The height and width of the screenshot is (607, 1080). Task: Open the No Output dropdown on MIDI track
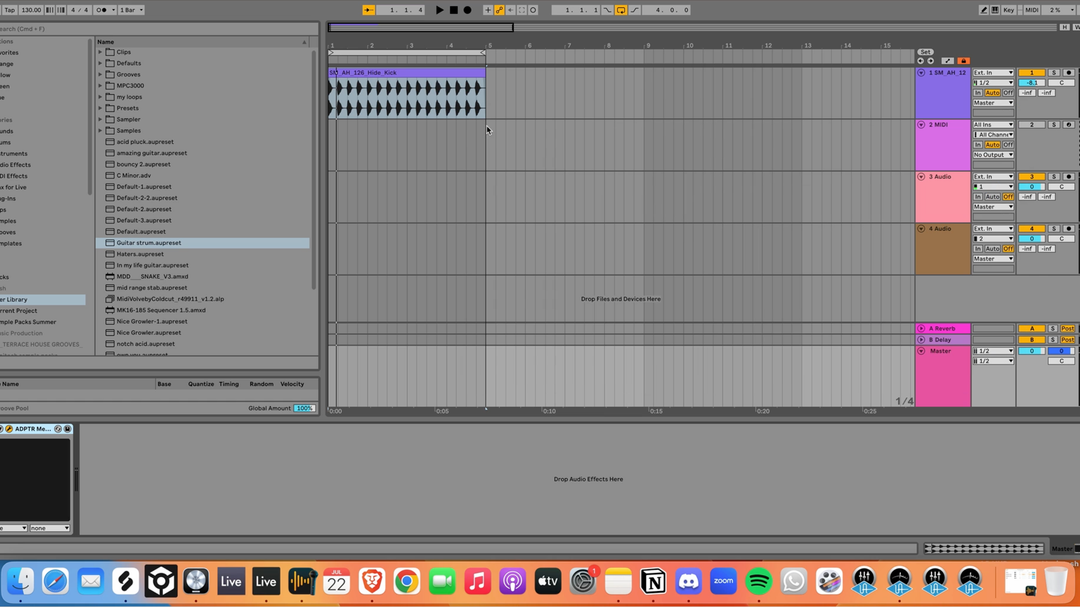point(993,155)
